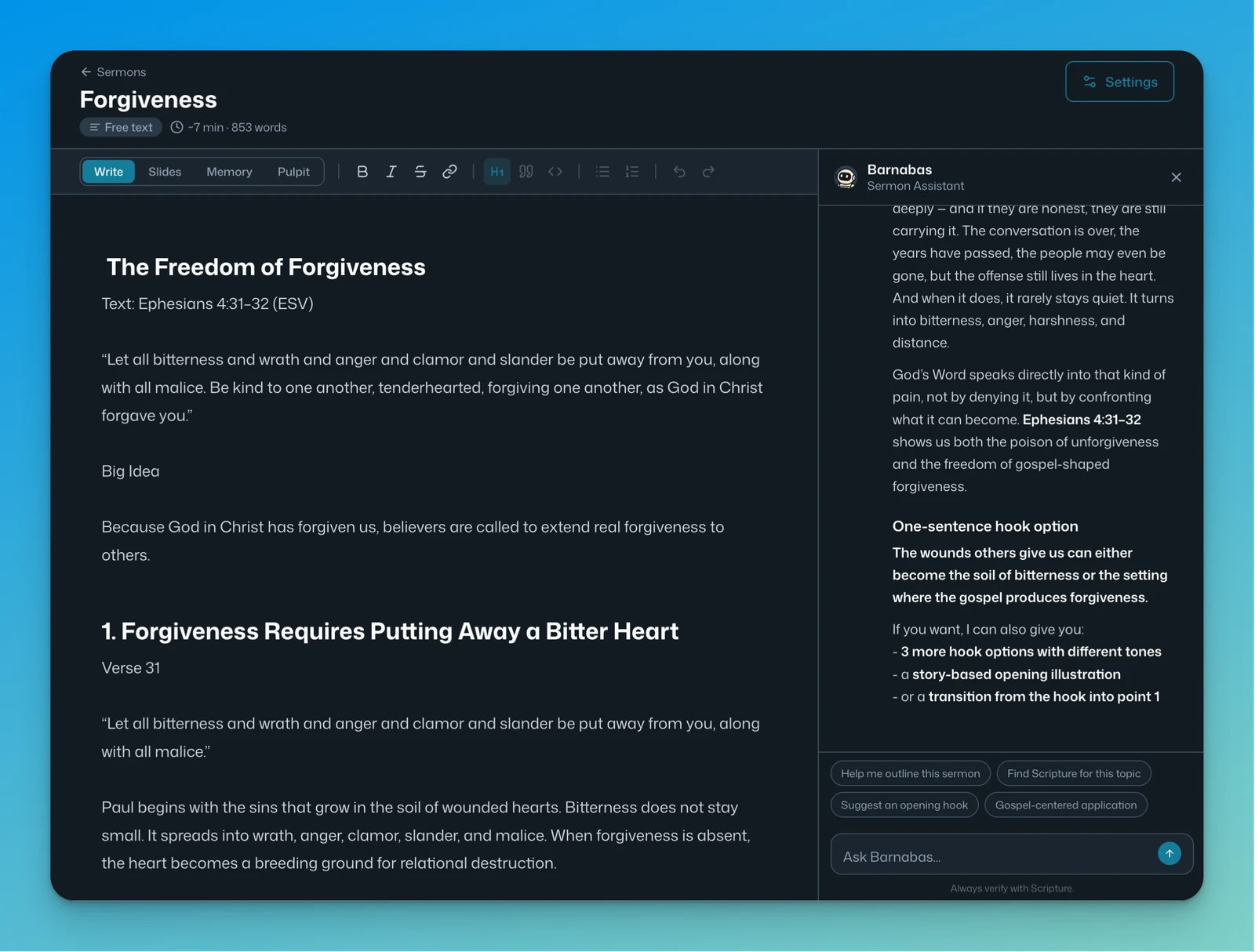This screenshot has width=1255, height=952.
Task: Go back to Sermons
Action: point(114,72)
